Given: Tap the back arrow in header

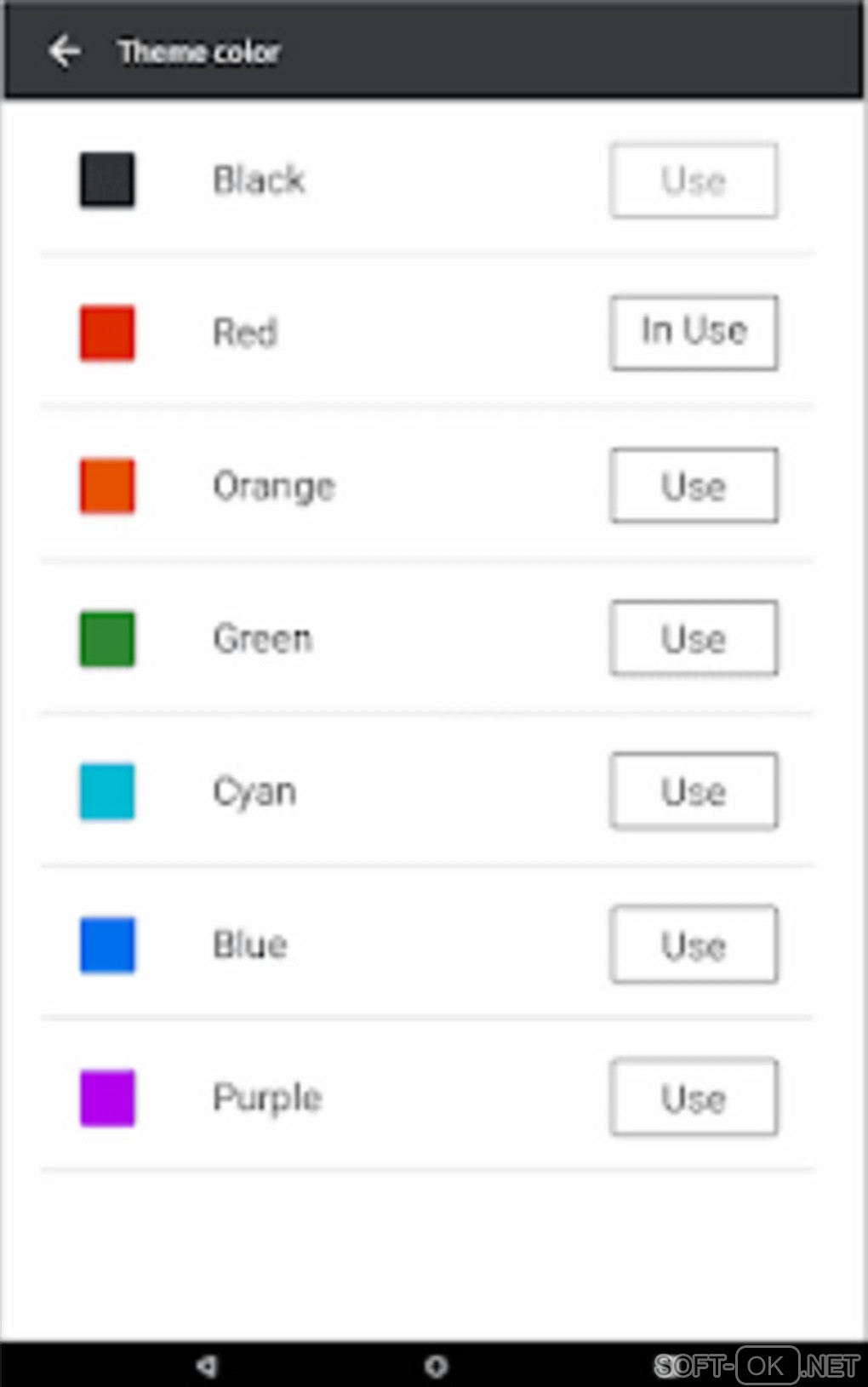Looking at the screenshot, I should [x=65, y=51].
